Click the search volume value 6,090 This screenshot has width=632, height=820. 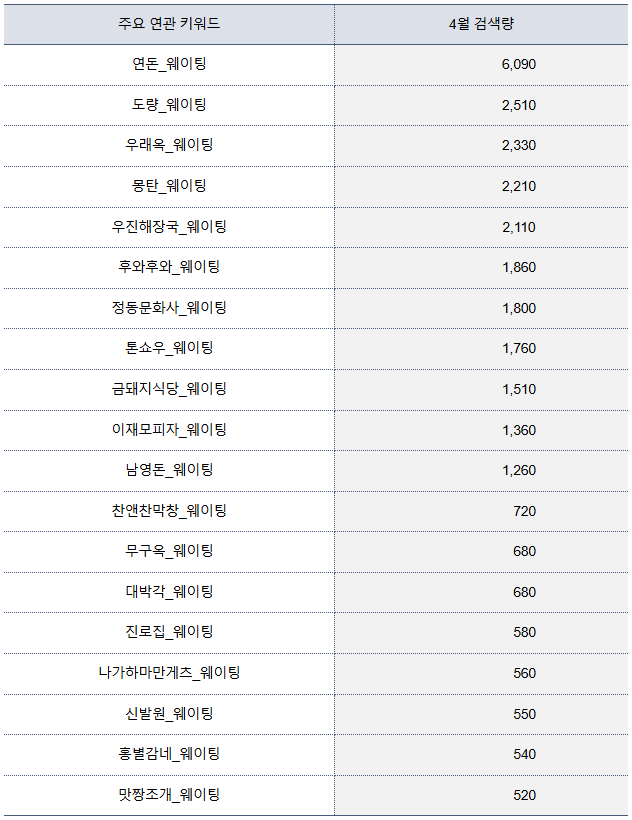[519, 64]
